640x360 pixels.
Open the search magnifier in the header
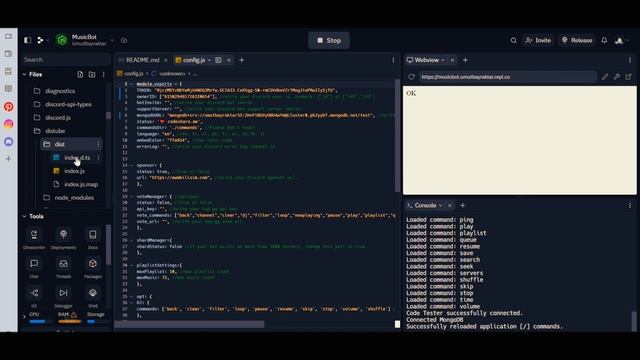[x=513, y=40]
